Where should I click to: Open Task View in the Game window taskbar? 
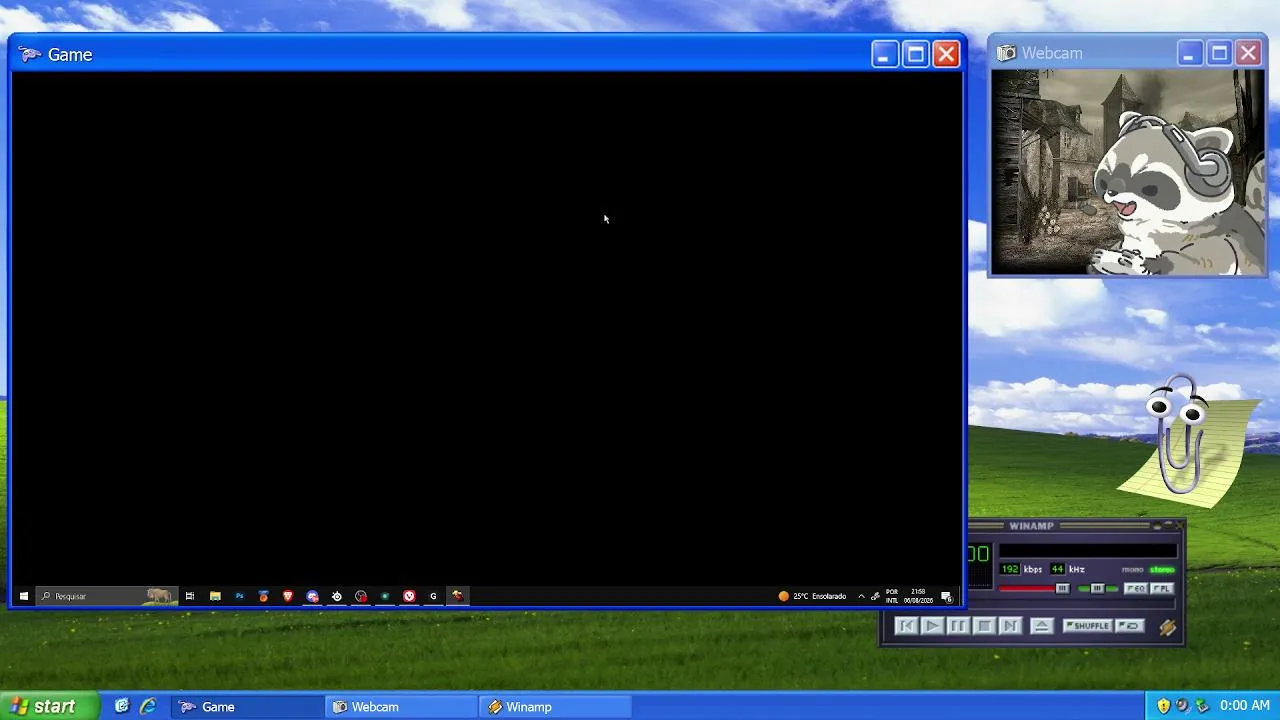190,596
